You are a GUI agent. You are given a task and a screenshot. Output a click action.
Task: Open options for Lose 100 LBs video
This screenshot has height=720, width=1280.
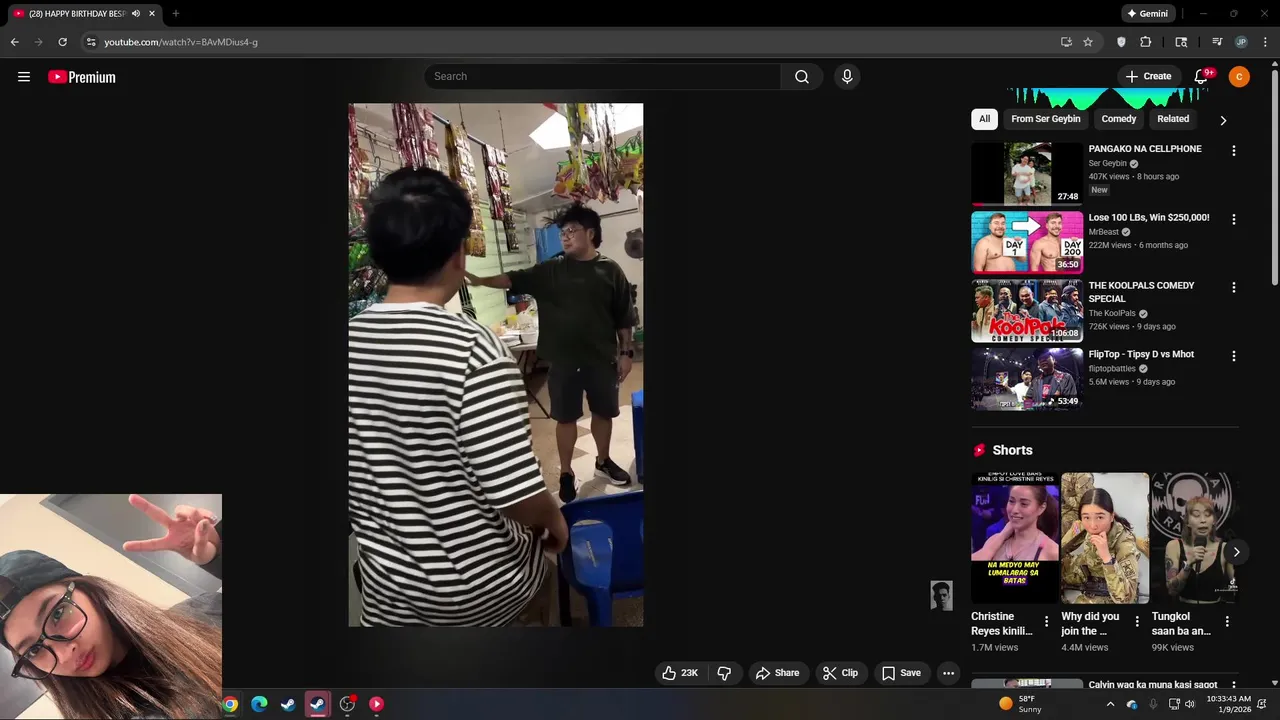pos(1233,219)
